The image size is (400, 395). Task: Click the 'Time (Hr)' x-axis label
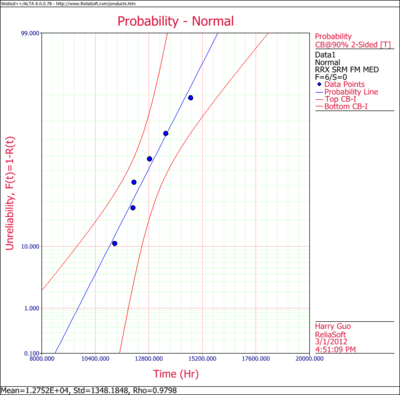click(x=176, y=374)
